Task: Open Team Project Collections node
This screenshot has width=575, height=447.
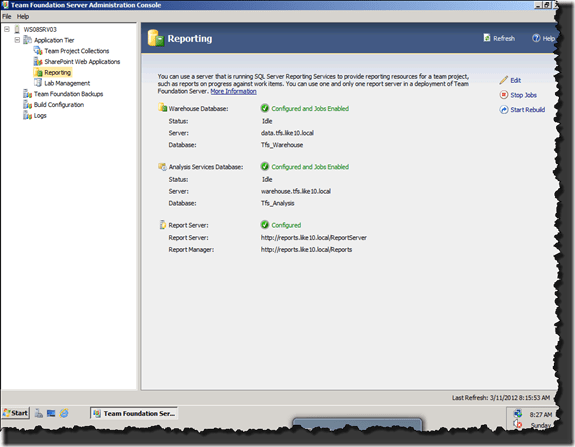Action: [x=77, y=51]
